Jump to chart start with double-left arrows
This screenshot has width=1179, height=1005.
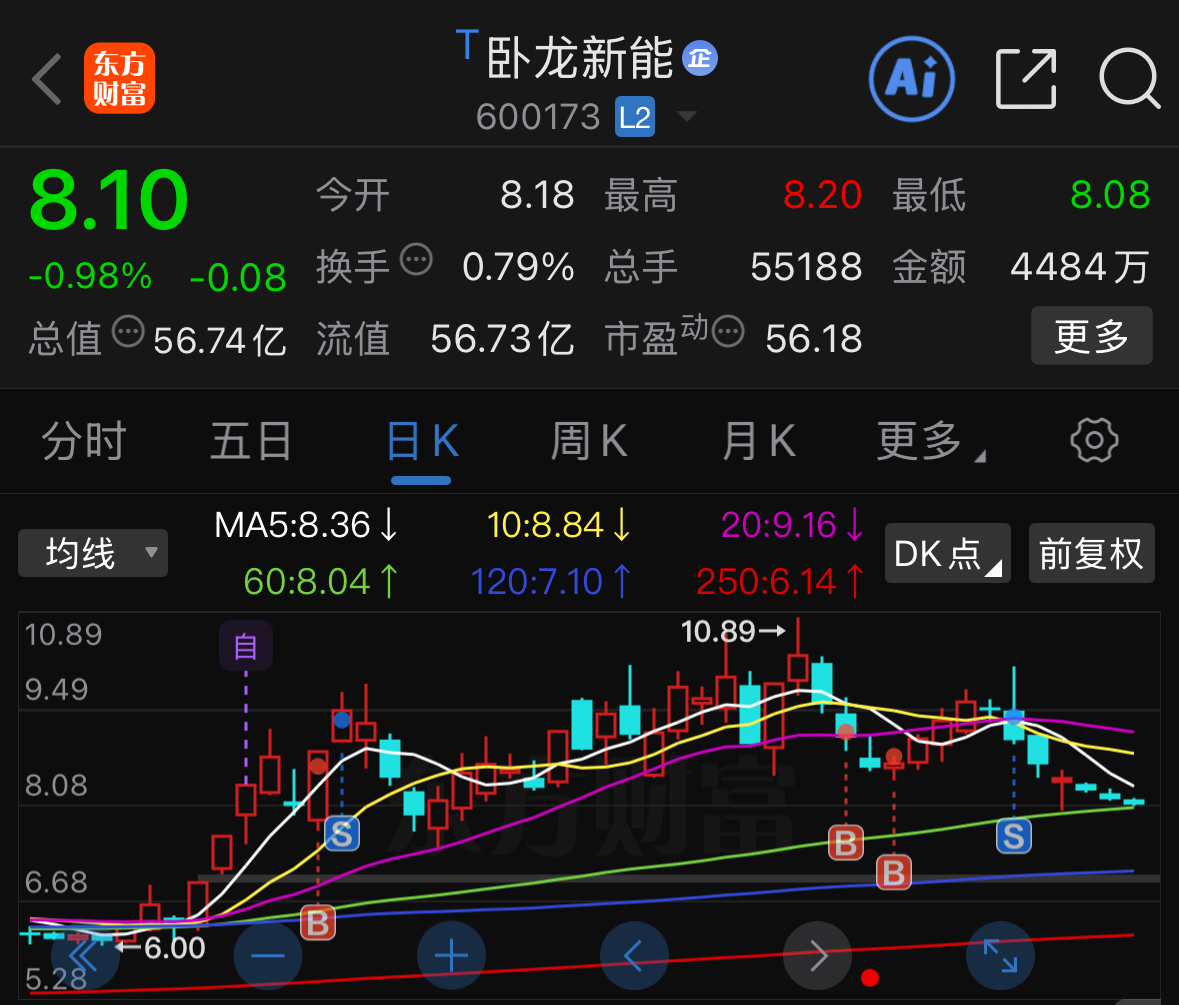[84, 955]
